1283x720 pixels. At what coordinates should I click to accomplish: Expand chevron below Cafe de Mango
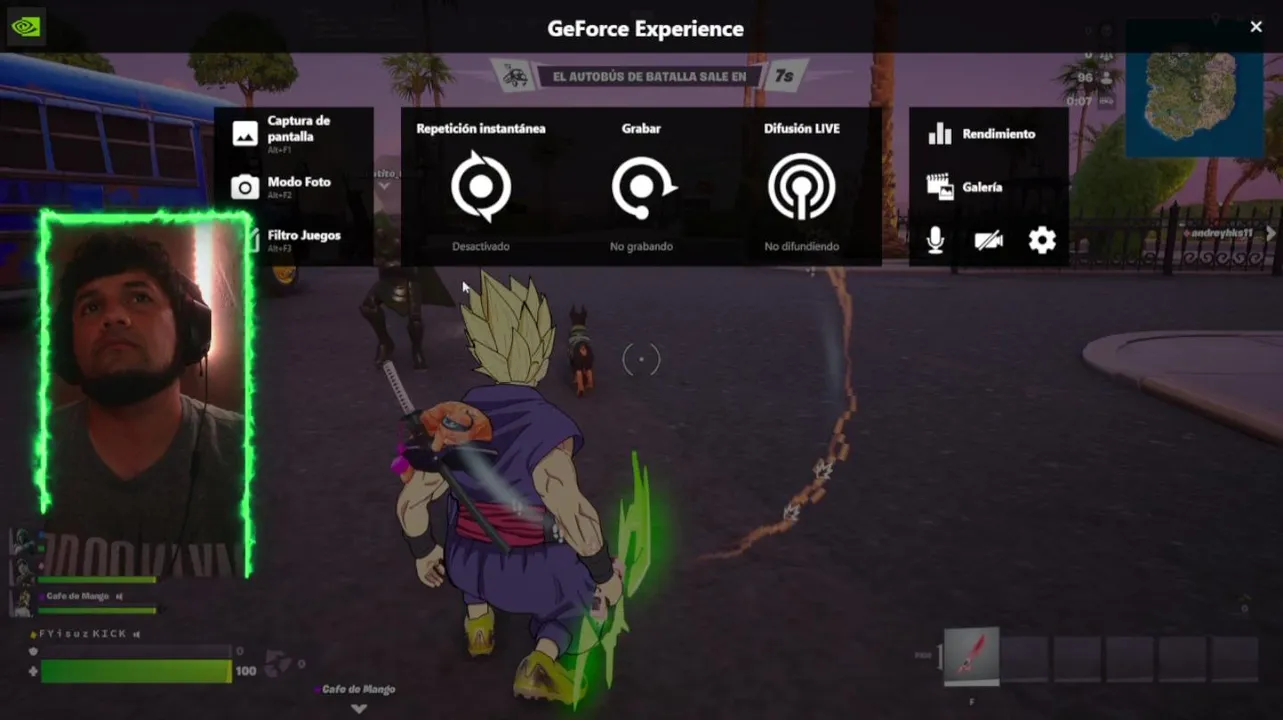coord(359,709)
